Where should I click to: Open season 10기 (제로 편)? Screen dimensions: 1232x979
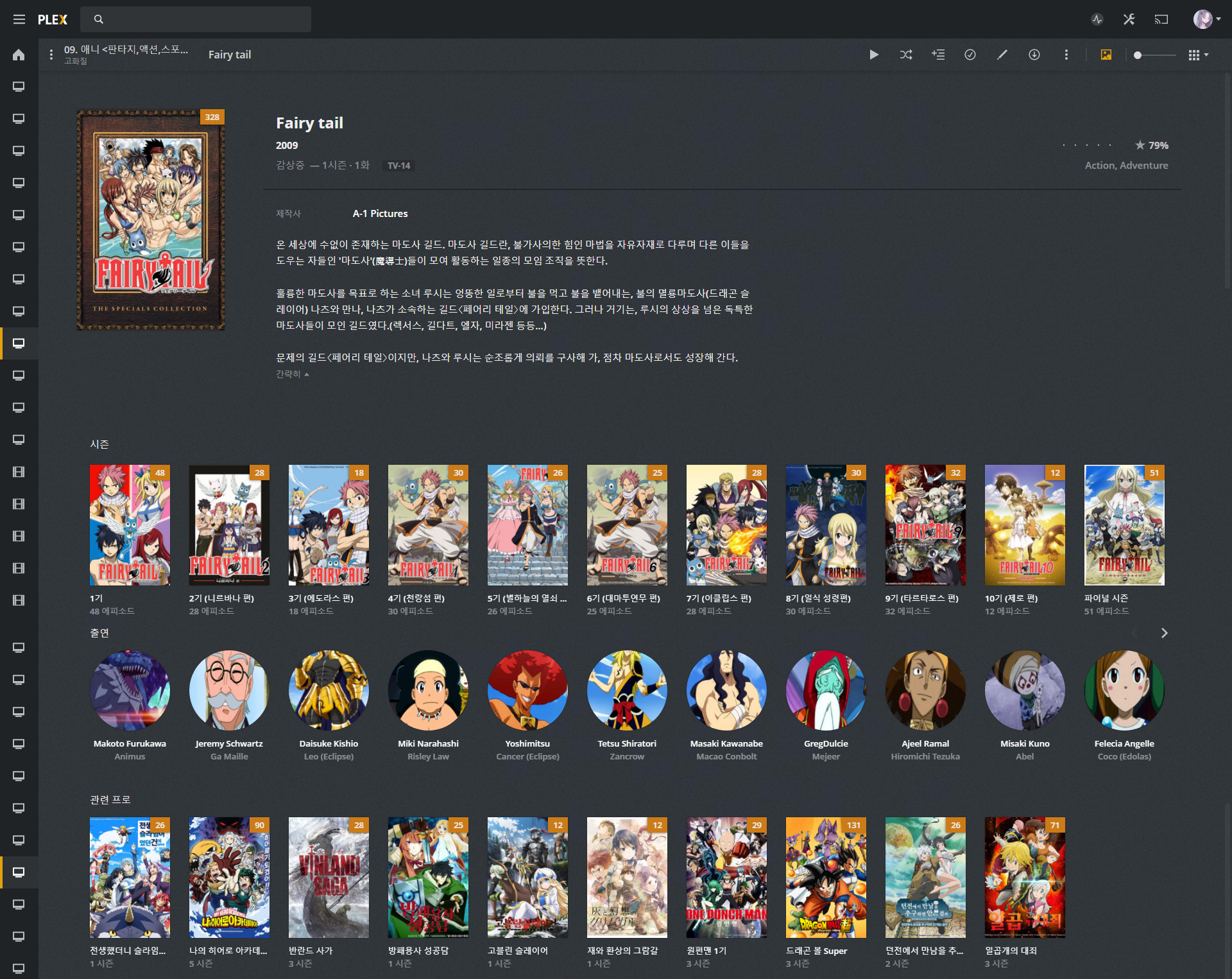[1025, 524]
